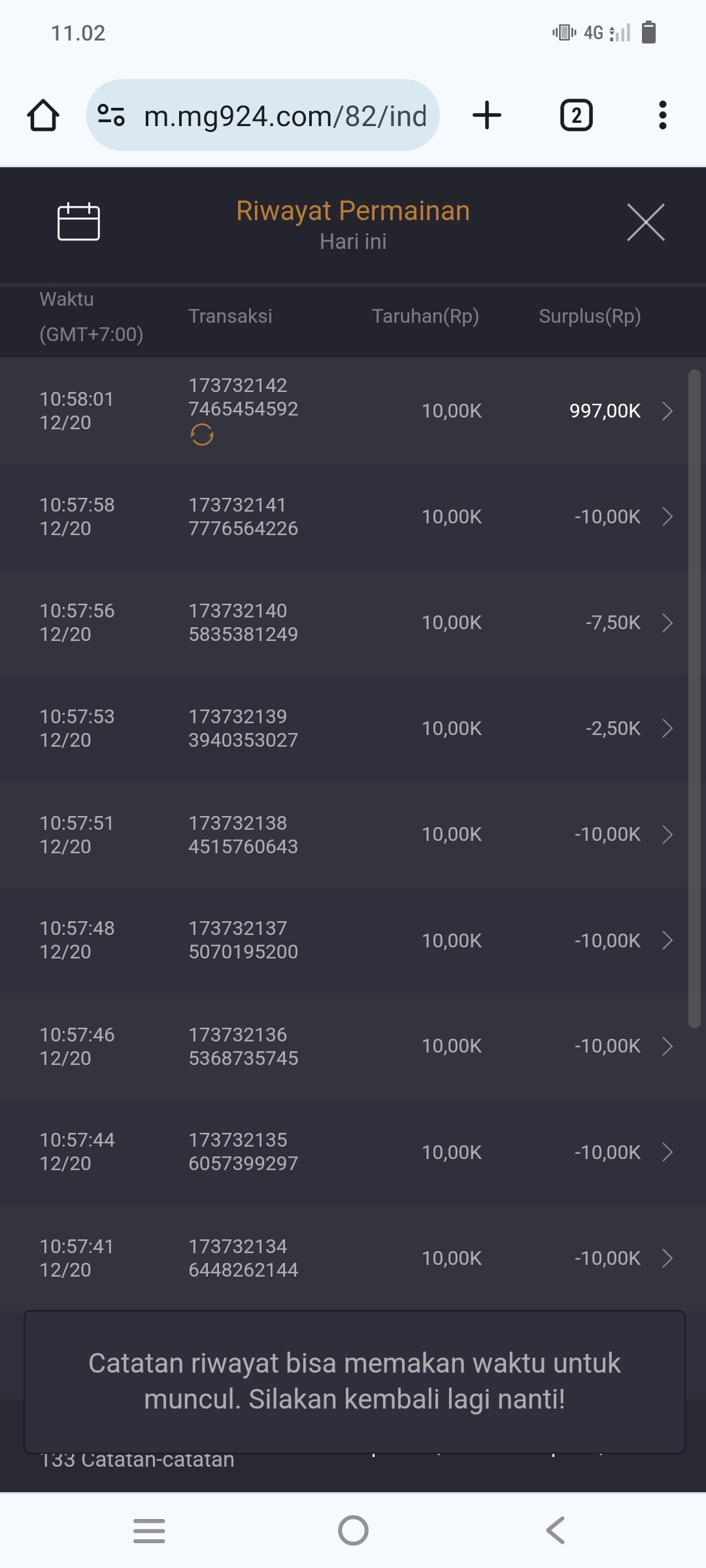Image resolution: width=706 pixels, height=1568 pixels.
Task: Tap the m.mg924.com address bar
Action: point(284,116)
